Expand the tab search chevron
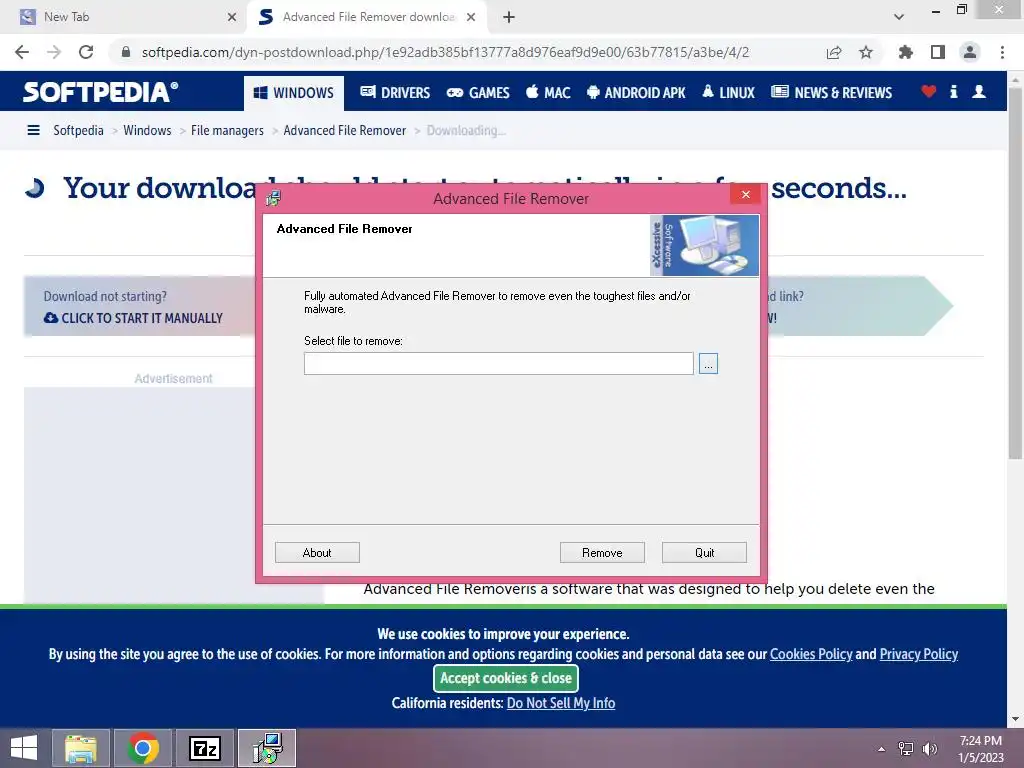This screenshot has height=768, width=1024. point(899,17)
